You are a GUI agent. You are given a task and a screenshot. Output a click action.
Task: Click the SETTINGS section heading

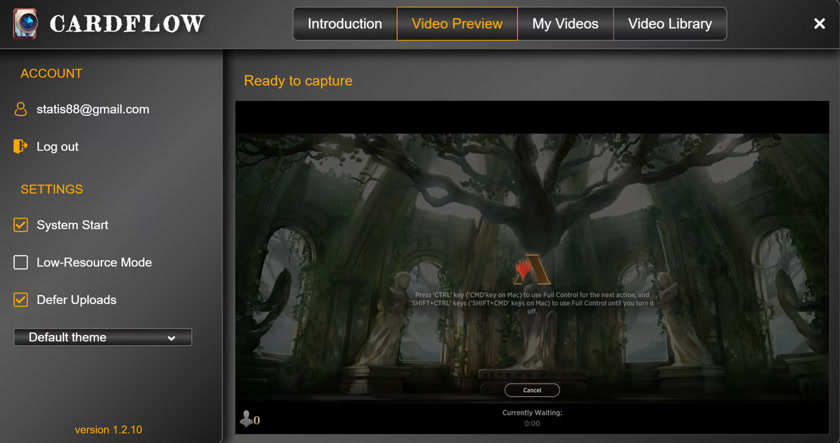(x=52, y=189)
